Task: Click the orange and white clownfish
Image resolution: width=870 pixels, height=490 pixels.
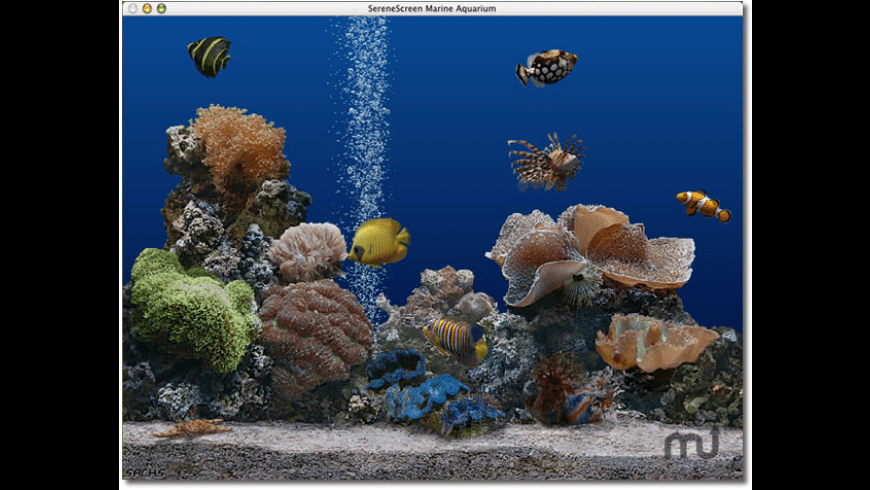Action: 704,206
